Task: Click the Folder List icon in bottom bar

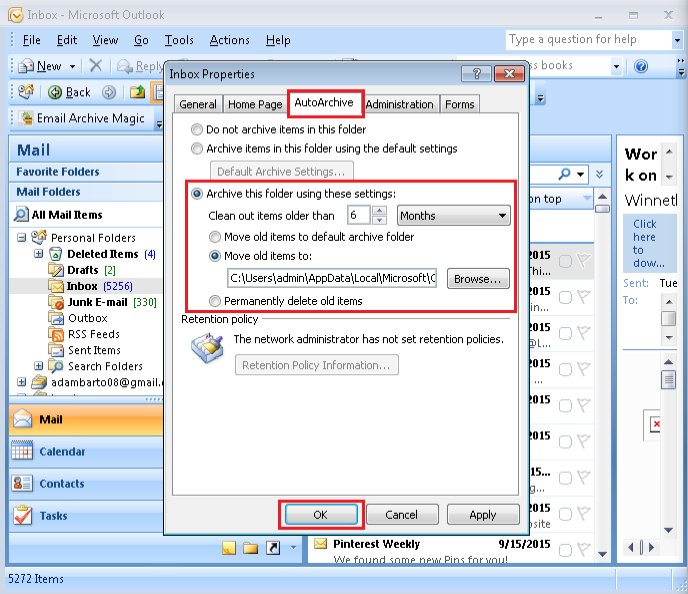Action: [x=251, y=547]
